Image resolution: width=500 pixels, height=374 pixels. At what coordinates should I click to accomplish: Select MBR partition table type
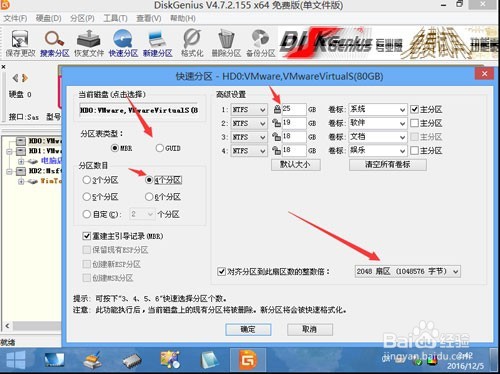point(115,148)
